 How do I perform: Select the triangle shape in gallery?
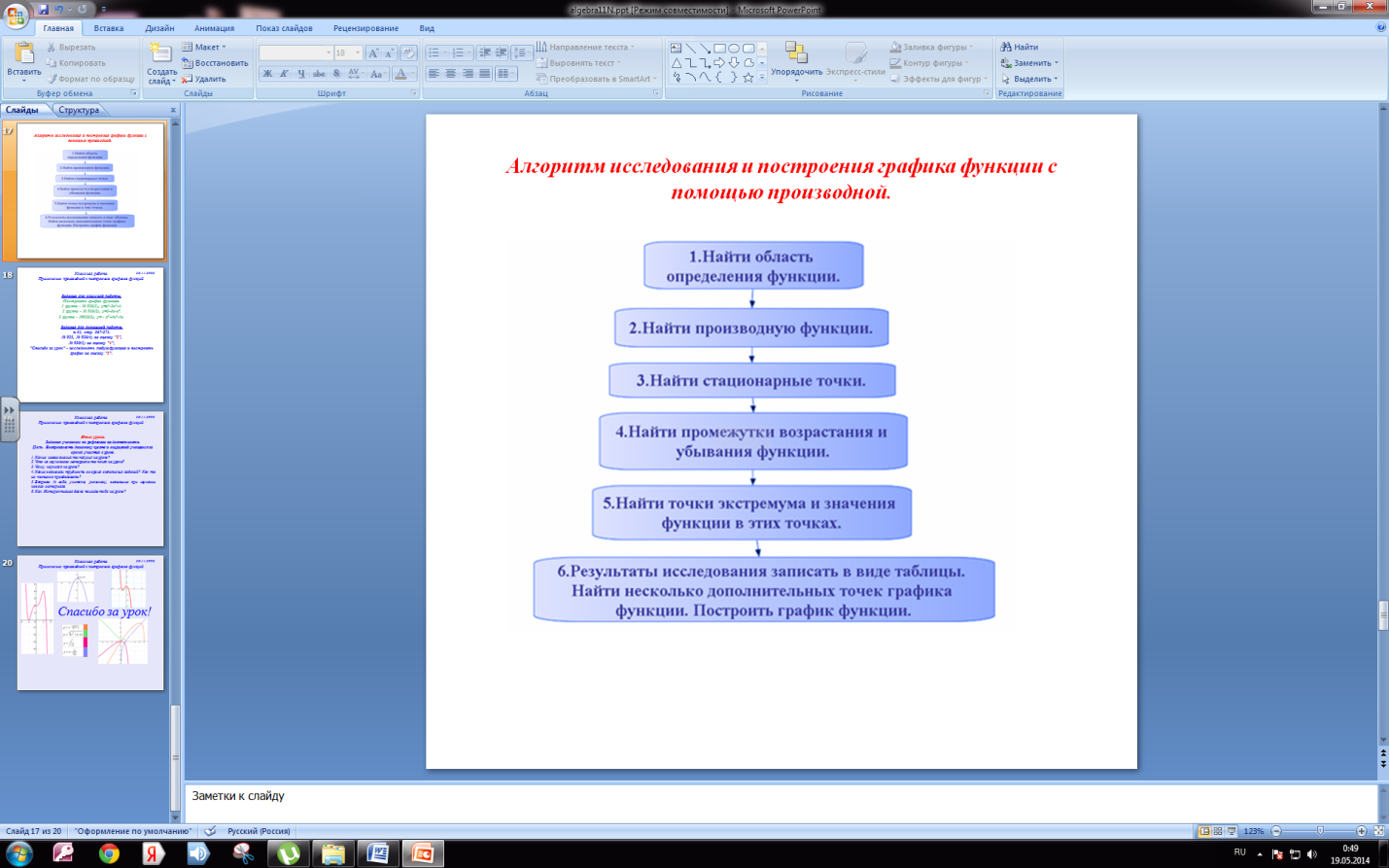click(x=676, y=62)
